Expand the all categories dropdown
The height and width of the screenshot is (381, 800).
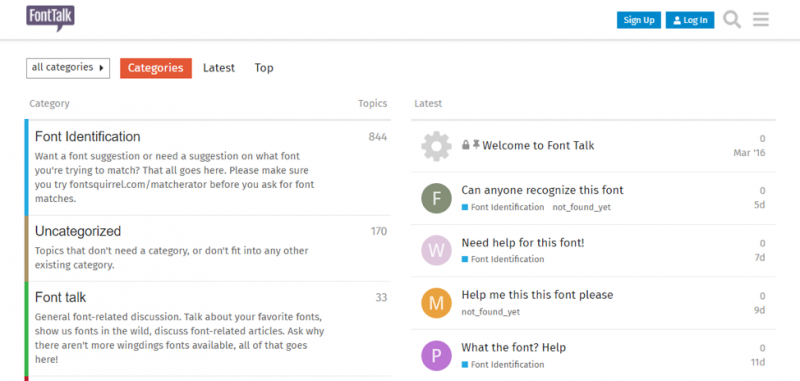(68, 68)
